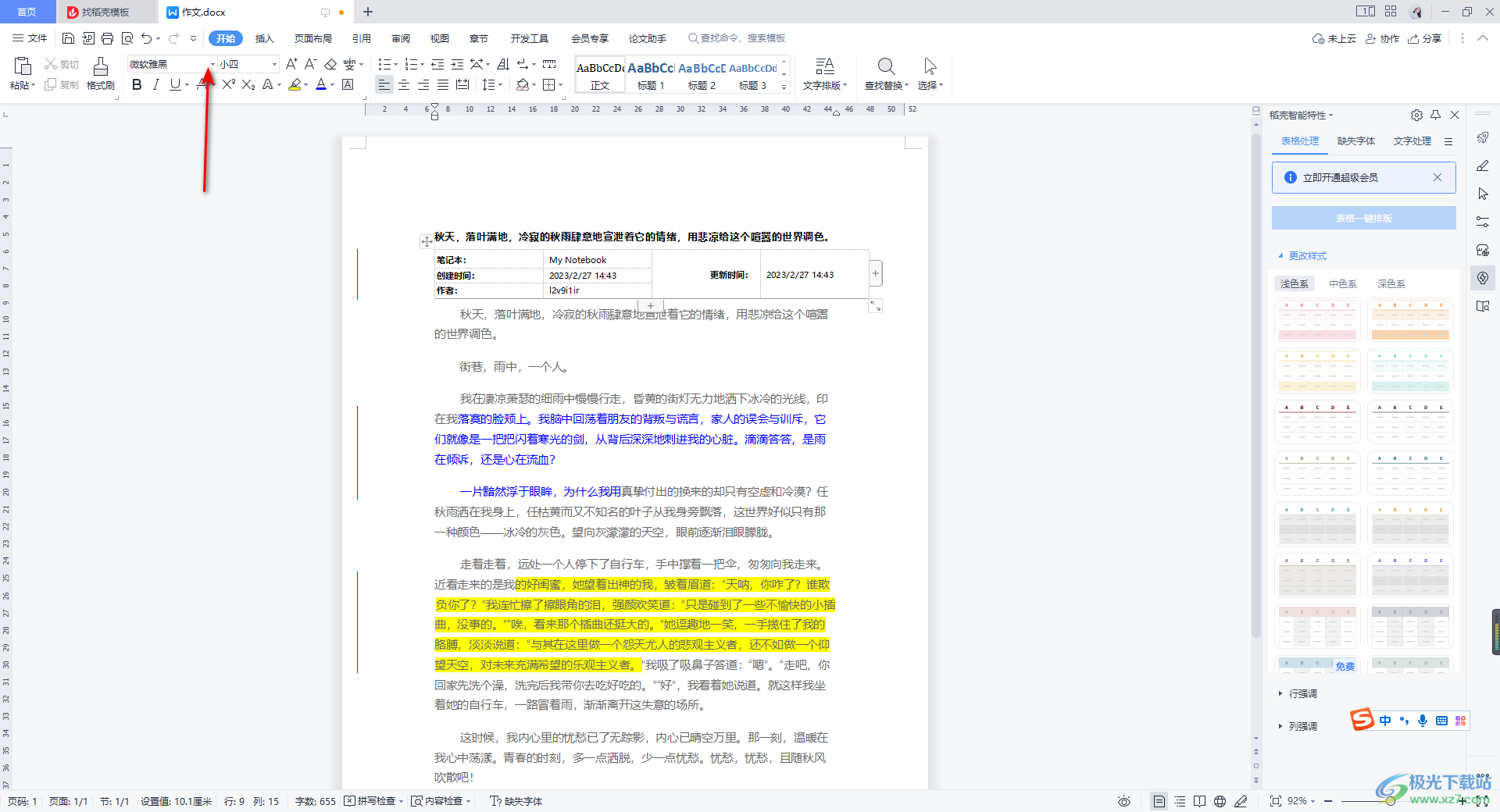This screenshot has height=812, width=1500.
Task: Expand the 行强调 section
Action: (x=1298, y=693)
